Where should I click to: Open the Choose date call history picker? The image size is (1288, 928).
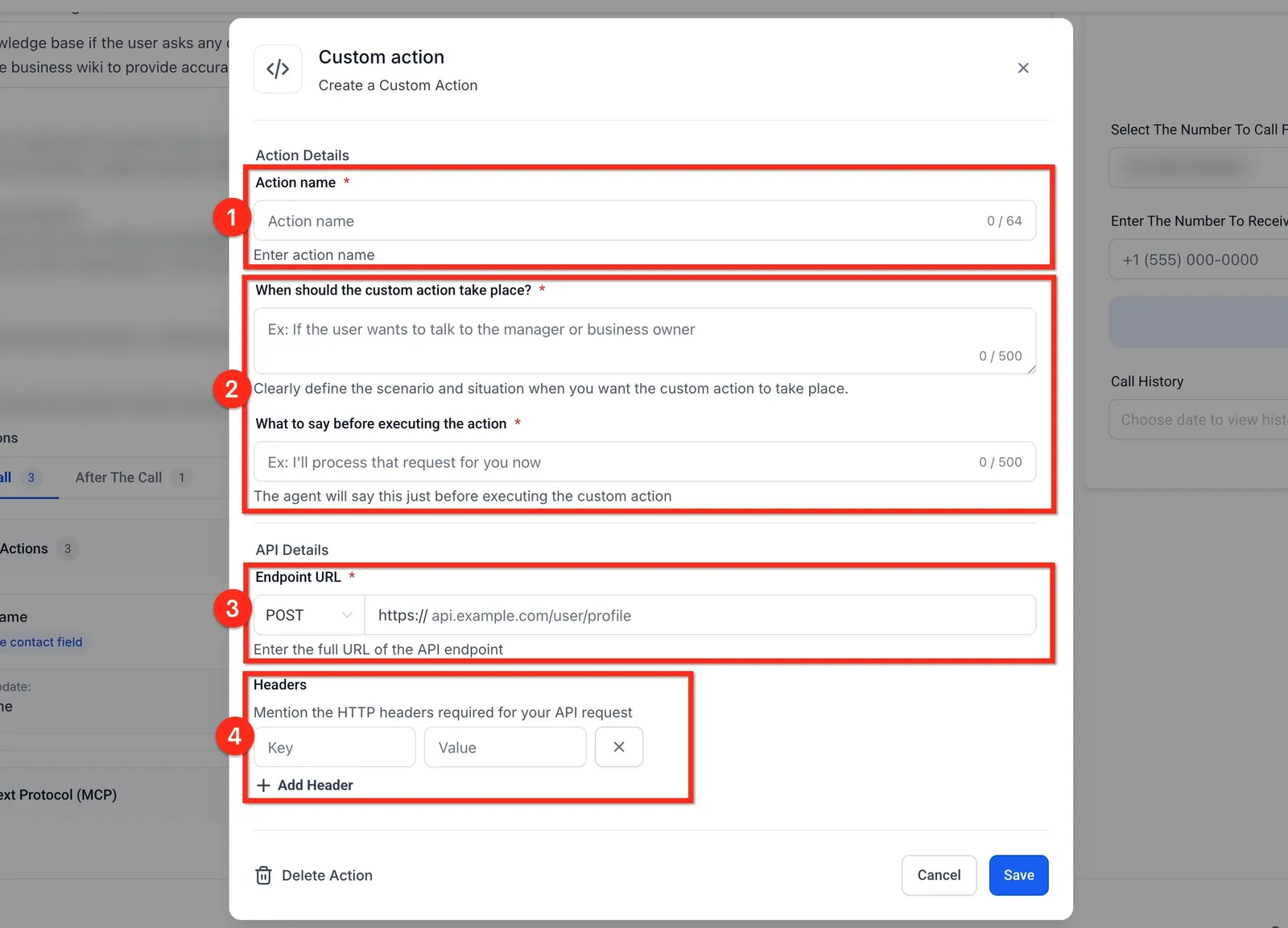tap(1198, 419)
